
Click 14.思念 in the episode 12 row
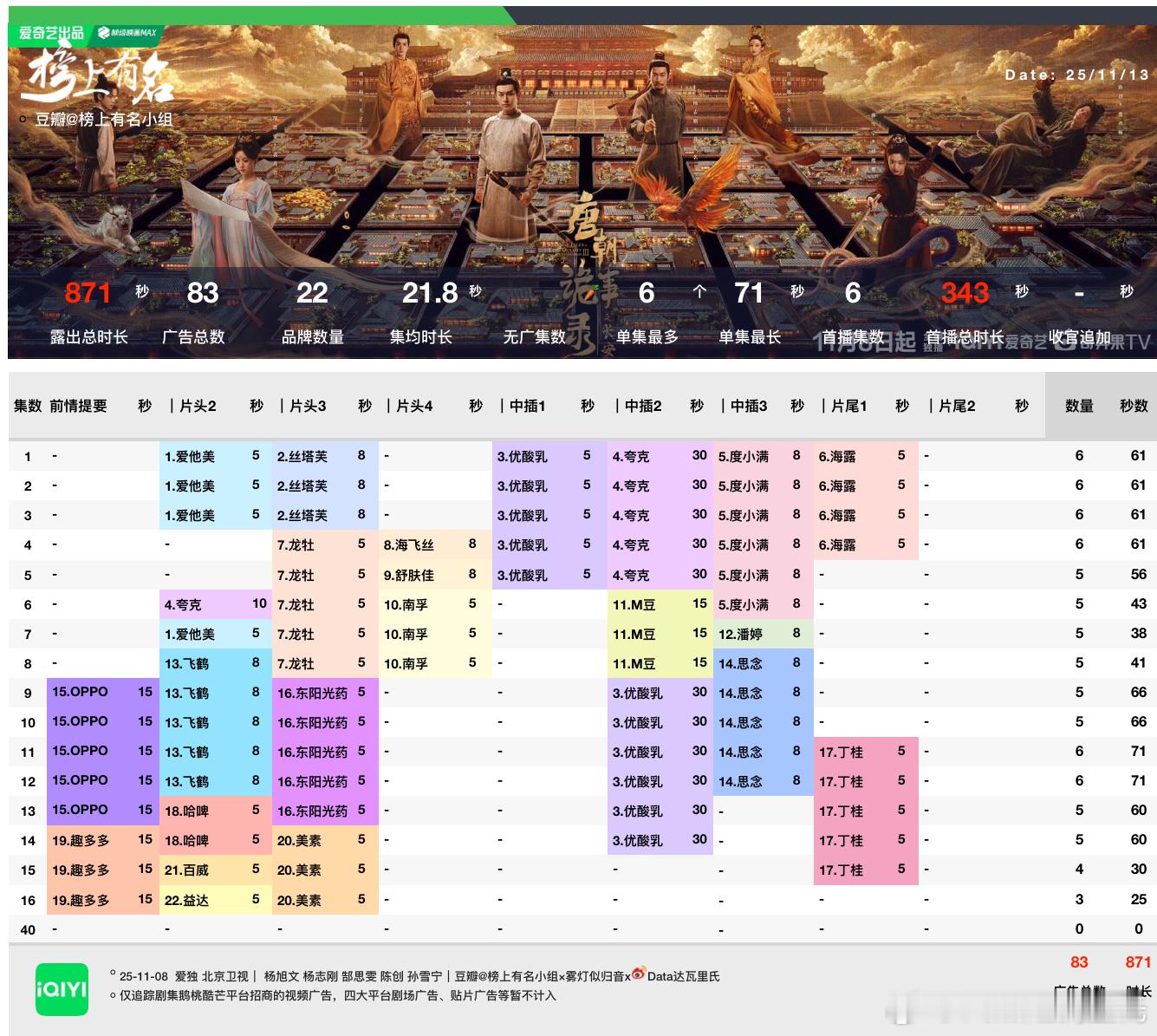coord(740,781)
